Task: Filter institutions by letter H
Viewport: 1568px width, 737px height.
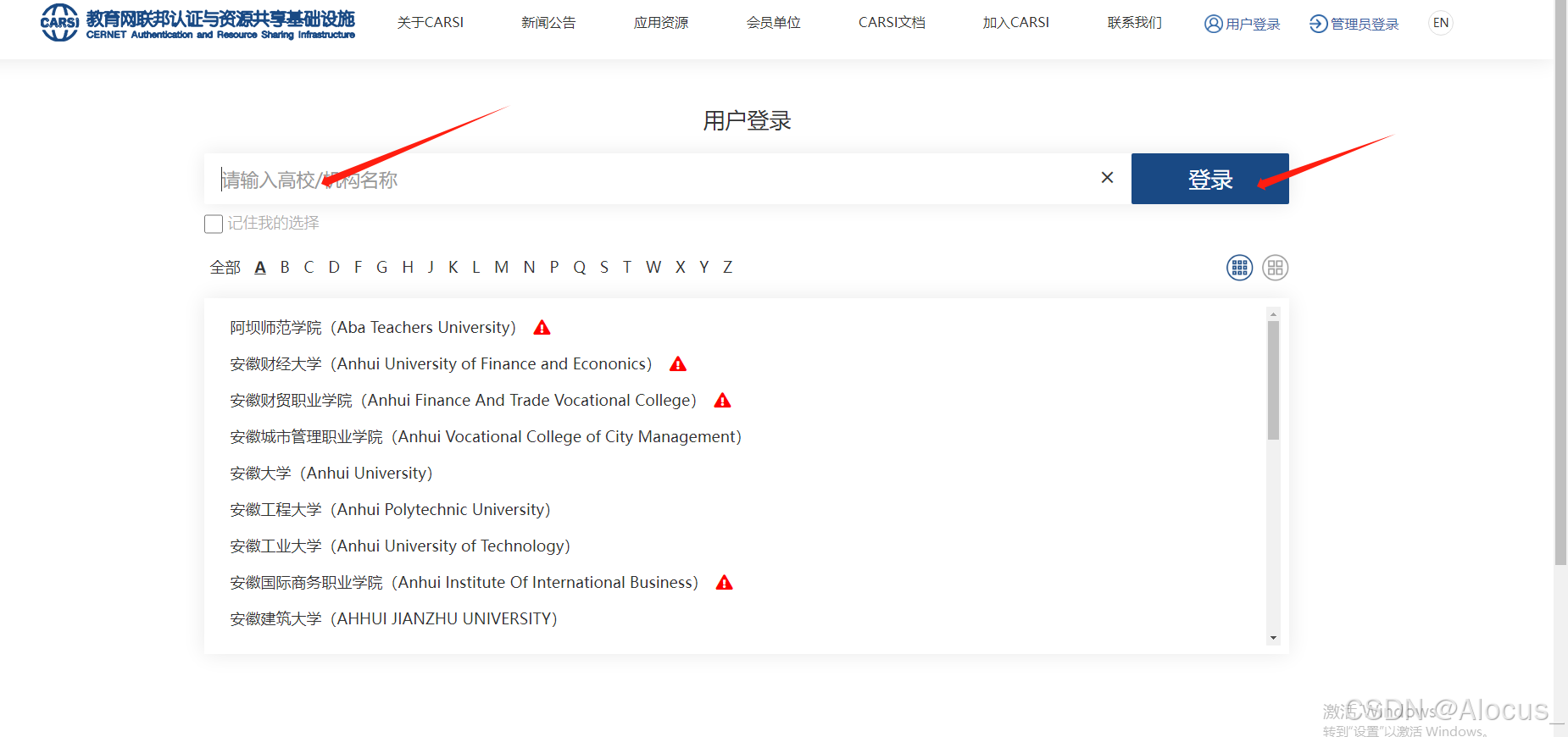Action: pyautogui.click(x=408, y=268)
